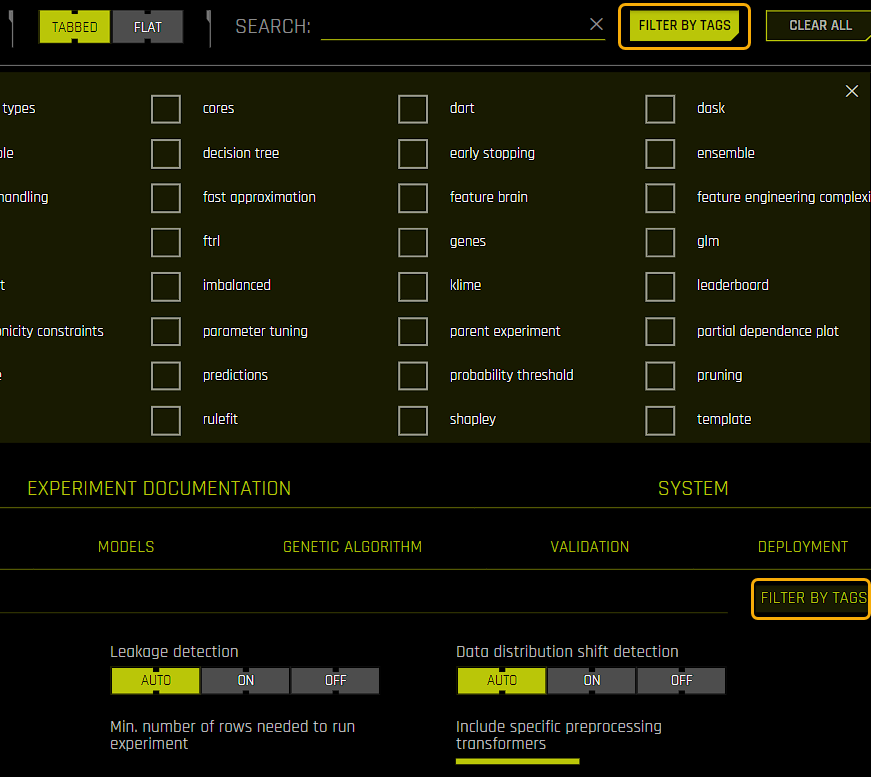
Task: Select the "dask" tag filter
Action: 660,109
